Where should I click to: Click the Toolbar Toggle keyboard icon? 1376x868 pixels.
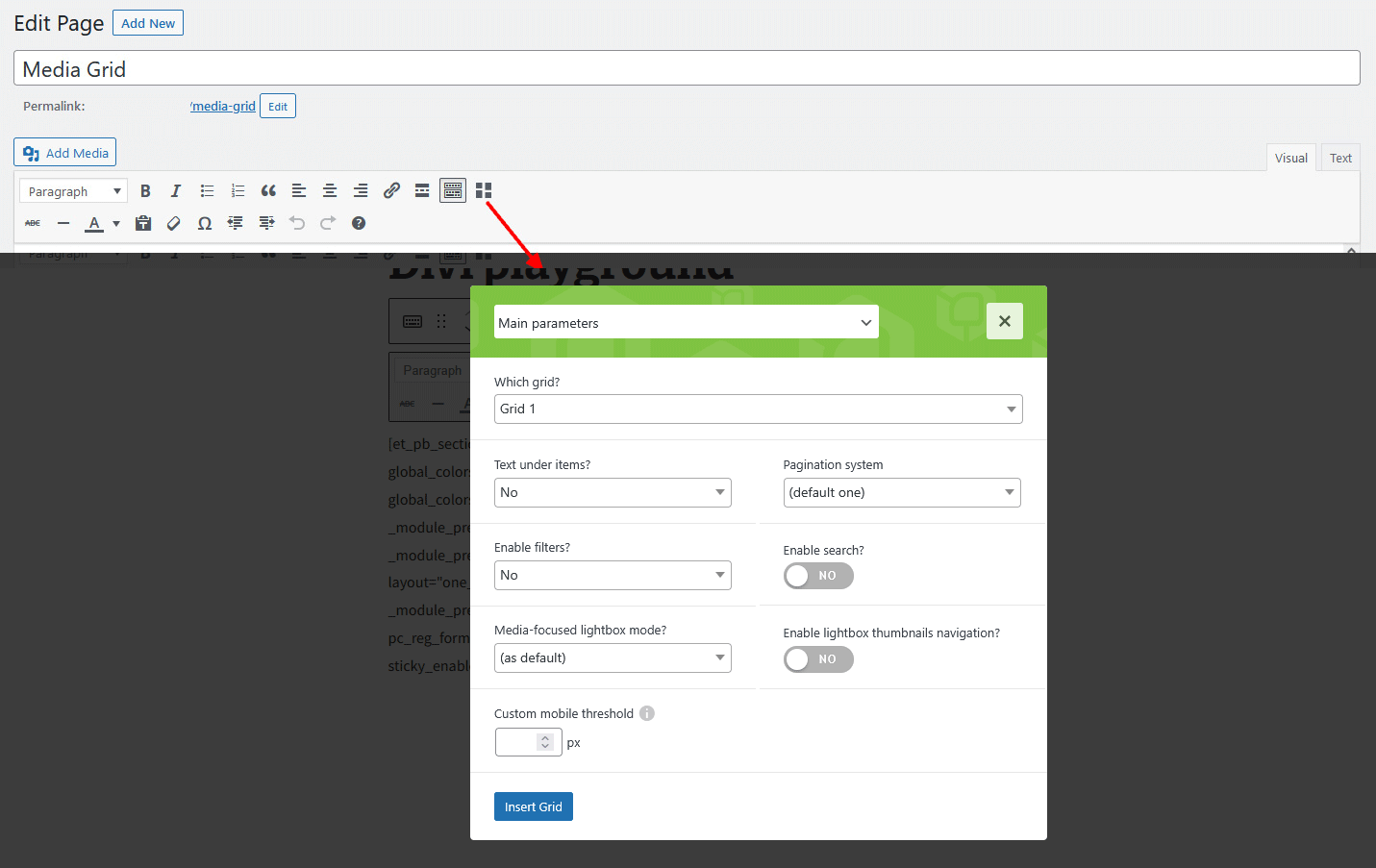coord(453,190)
